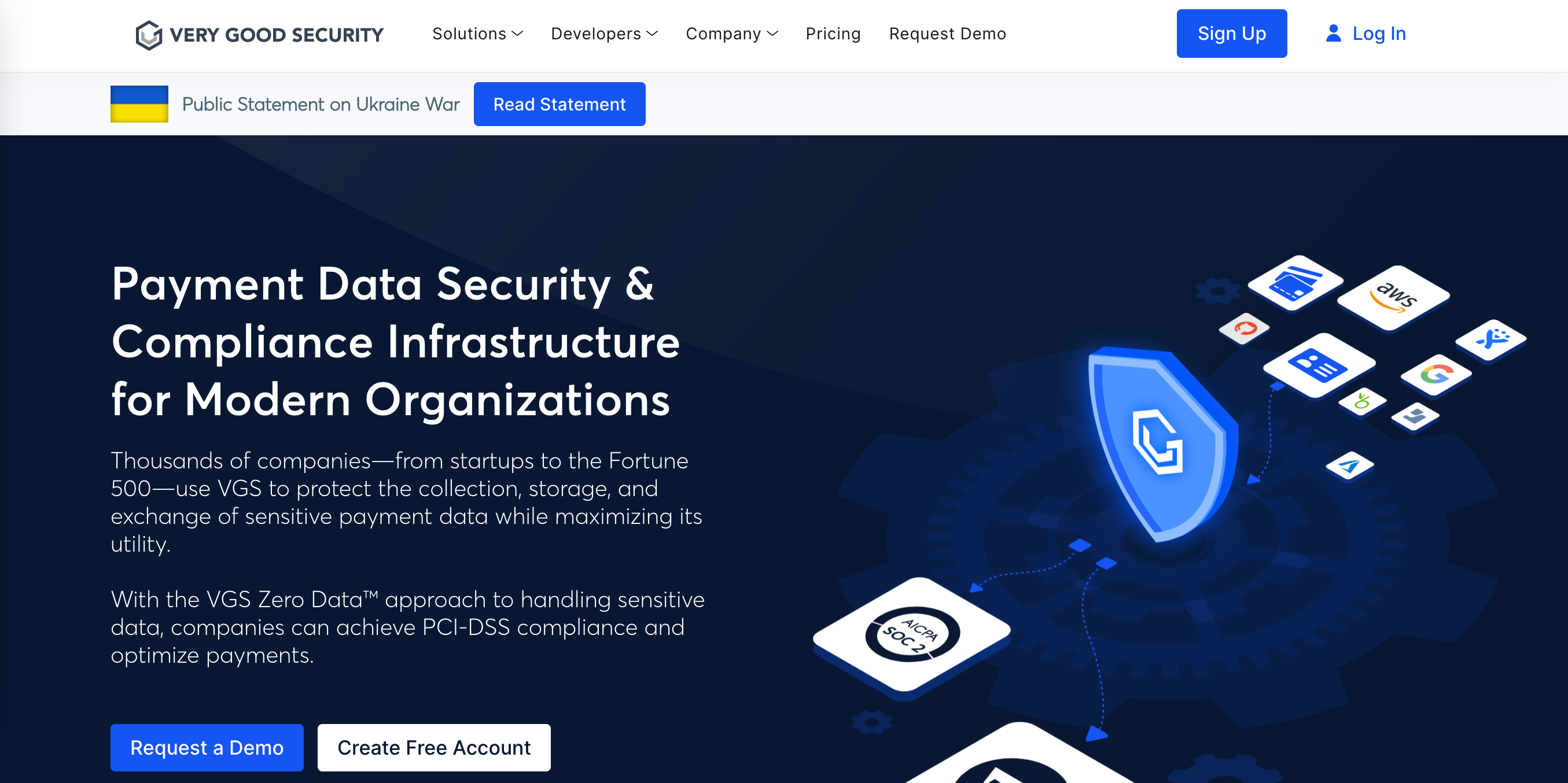Viewport: 1568px width, 783px height.
Task: Click the Sign Up button
Action: point(1232,34)
